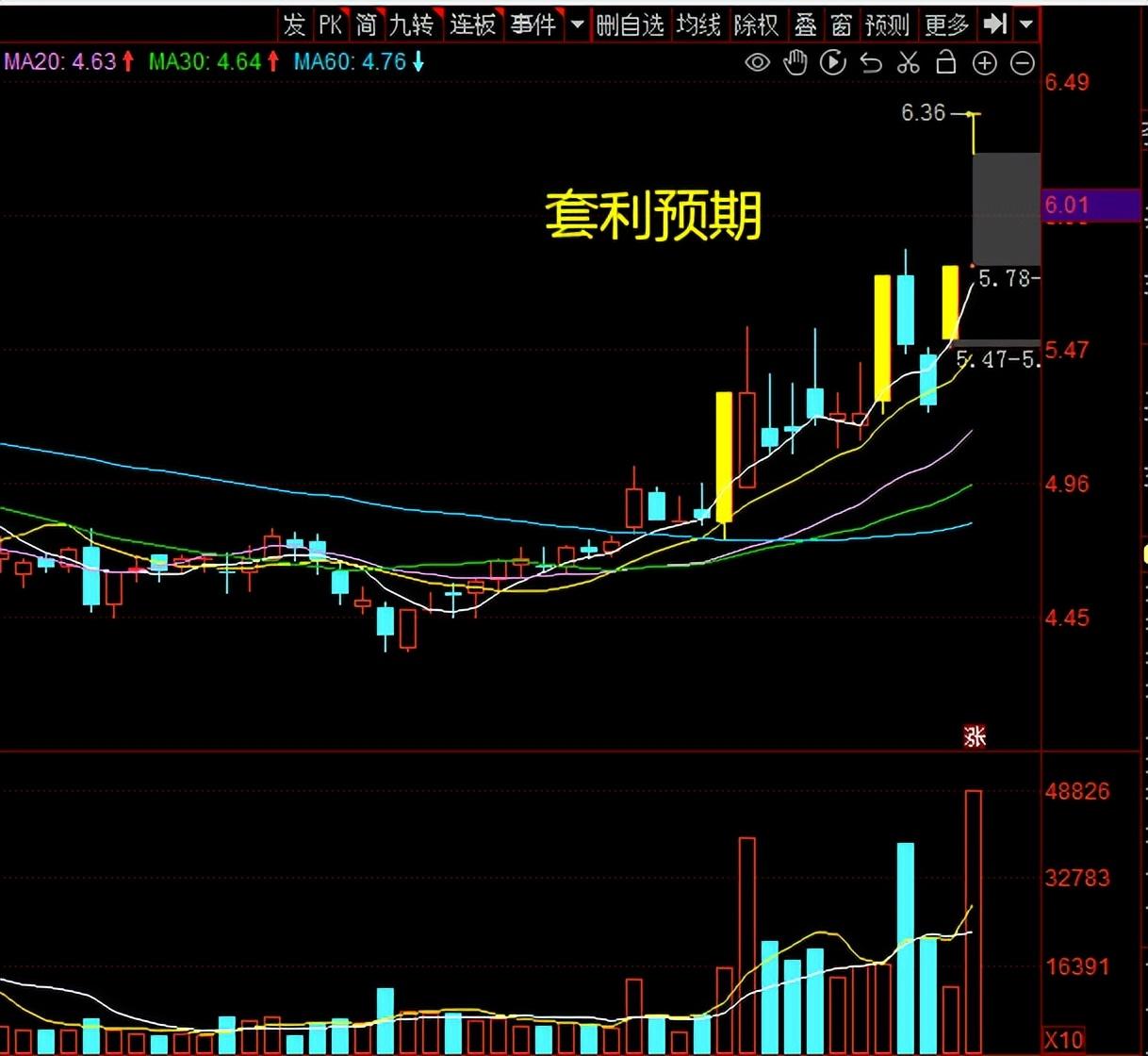The image size is (1148, 1056).
Task: Click the 窗 window button
Action: [841, 25]
